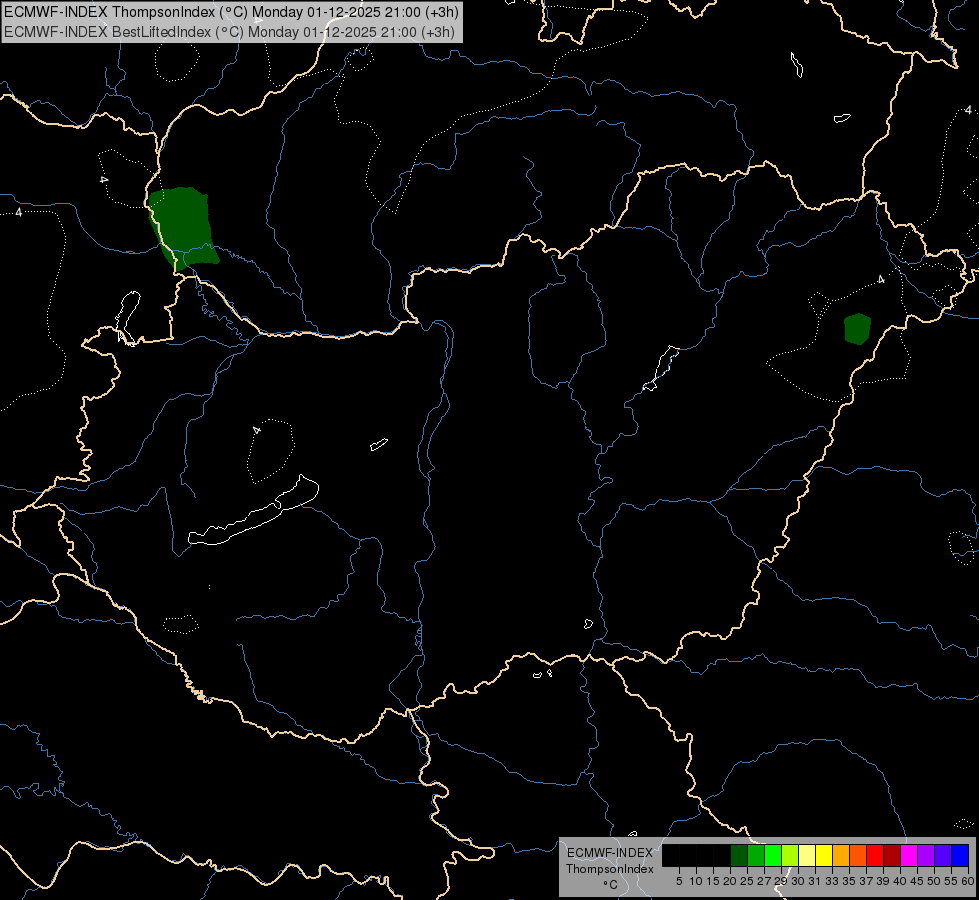
Task: Pick the pure yellow 31-33 legend swatch
Action: (x=824, y=855)
